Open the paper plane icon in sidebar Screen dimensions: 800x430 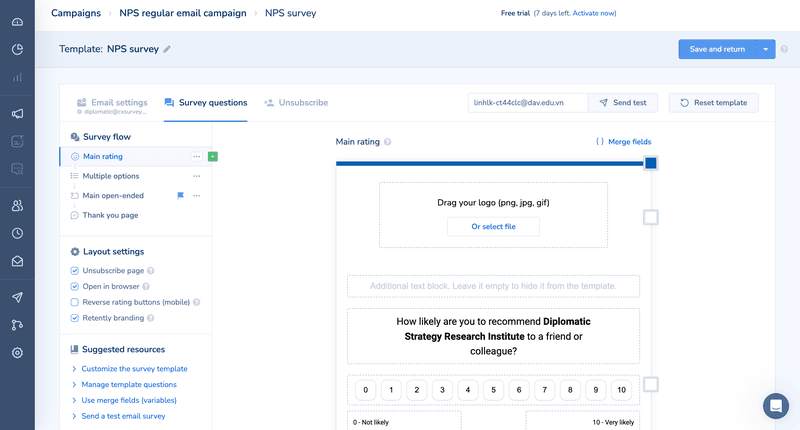(x=17, y=297)
